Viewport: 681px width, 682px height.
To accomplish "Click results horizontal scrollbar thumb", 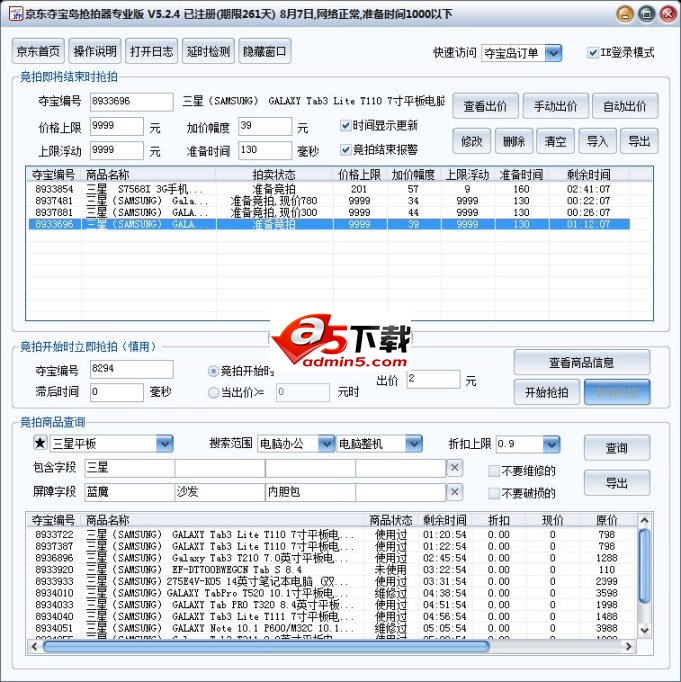I will [x=266, y=646].
